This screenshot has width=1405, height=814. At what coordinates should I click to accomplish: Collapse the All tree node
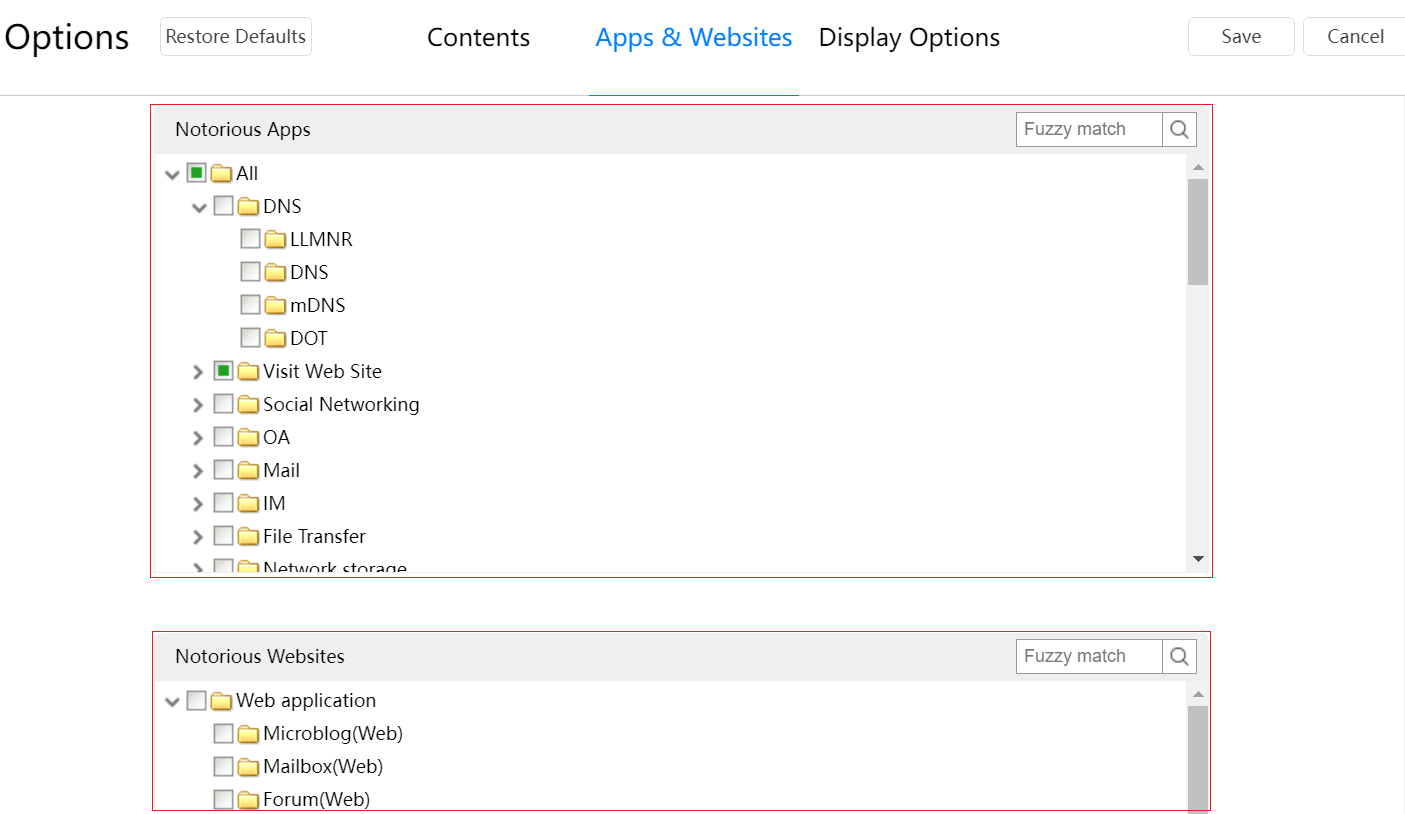(172, 174)
